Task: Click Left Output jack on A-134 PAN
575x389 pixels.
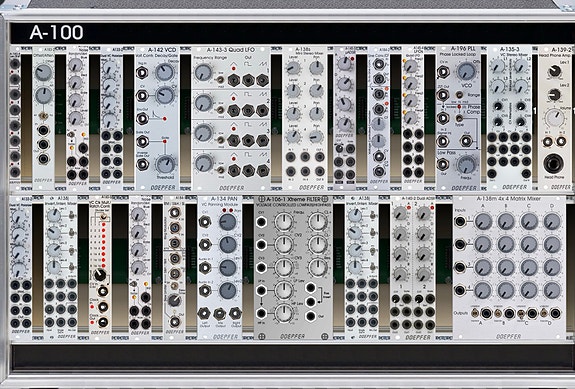Action: click(204, 313)
